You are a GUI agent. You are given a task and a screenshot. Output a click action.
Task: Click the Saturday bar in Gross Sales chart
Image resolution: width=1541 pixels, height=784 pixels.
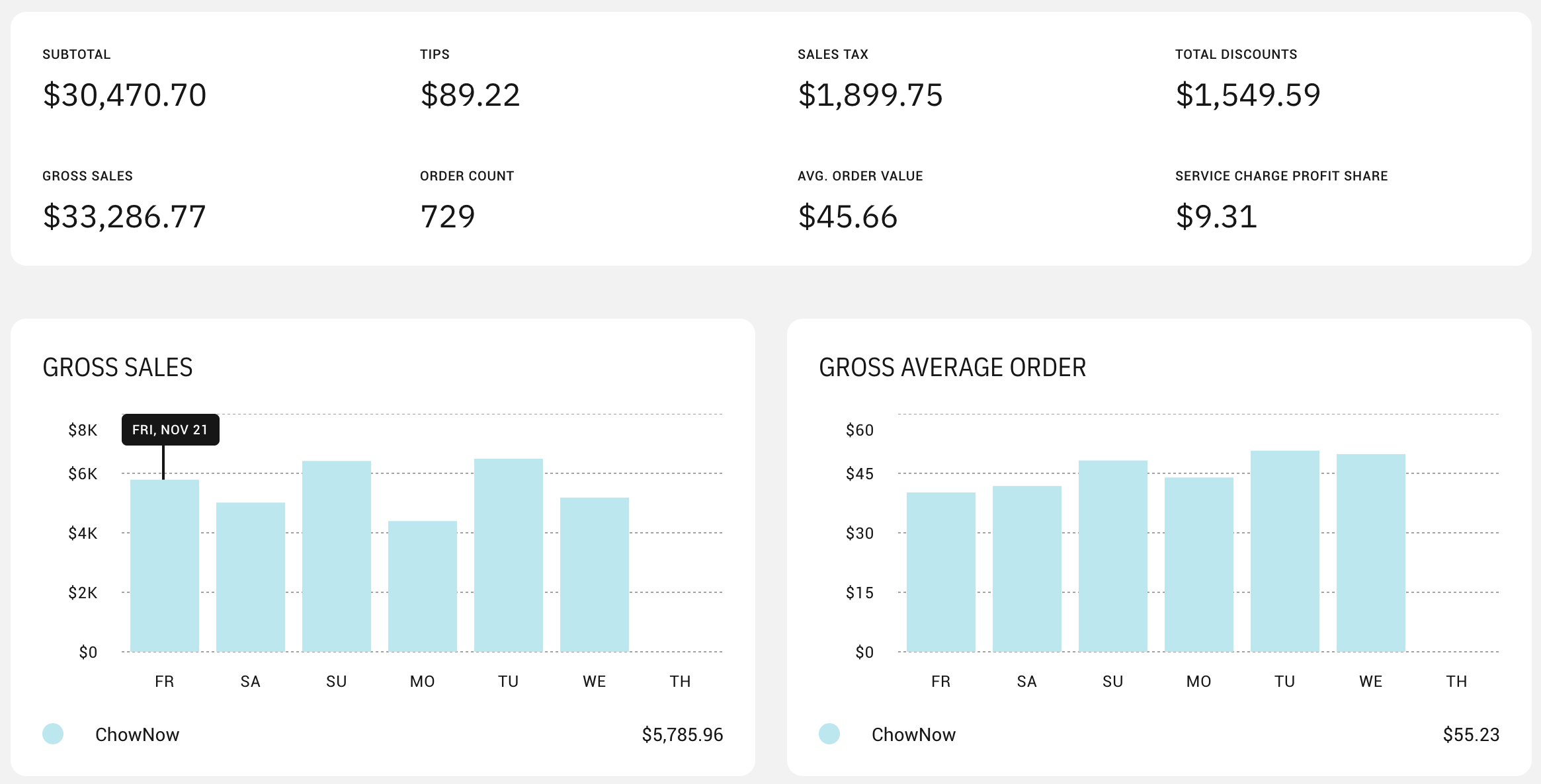pos(250,576)
